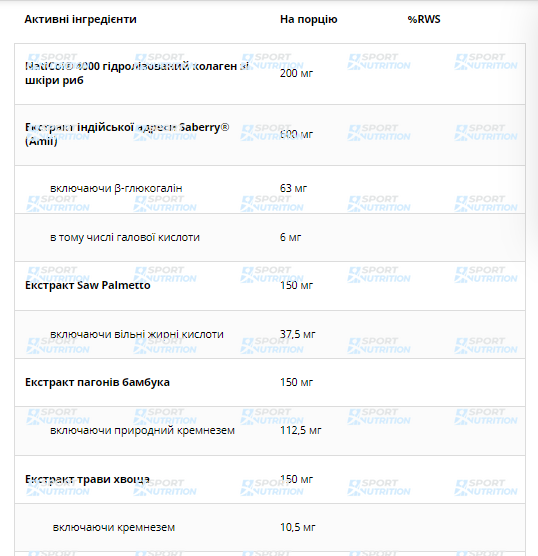
Task: Click the 63 мг value
Action: [293, 188]
